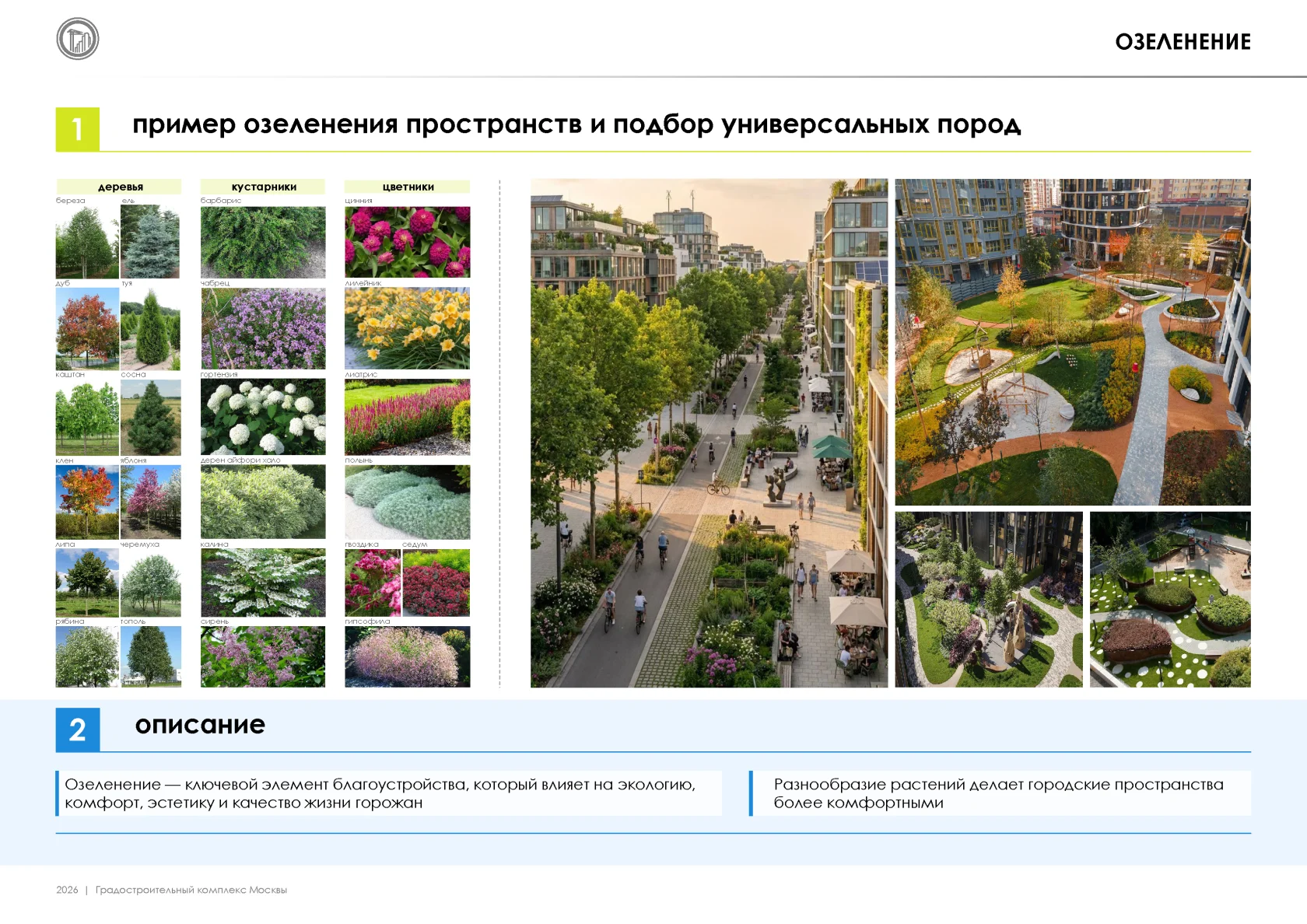
Task: Open the large tree-lined street photo
Action: 709,433
